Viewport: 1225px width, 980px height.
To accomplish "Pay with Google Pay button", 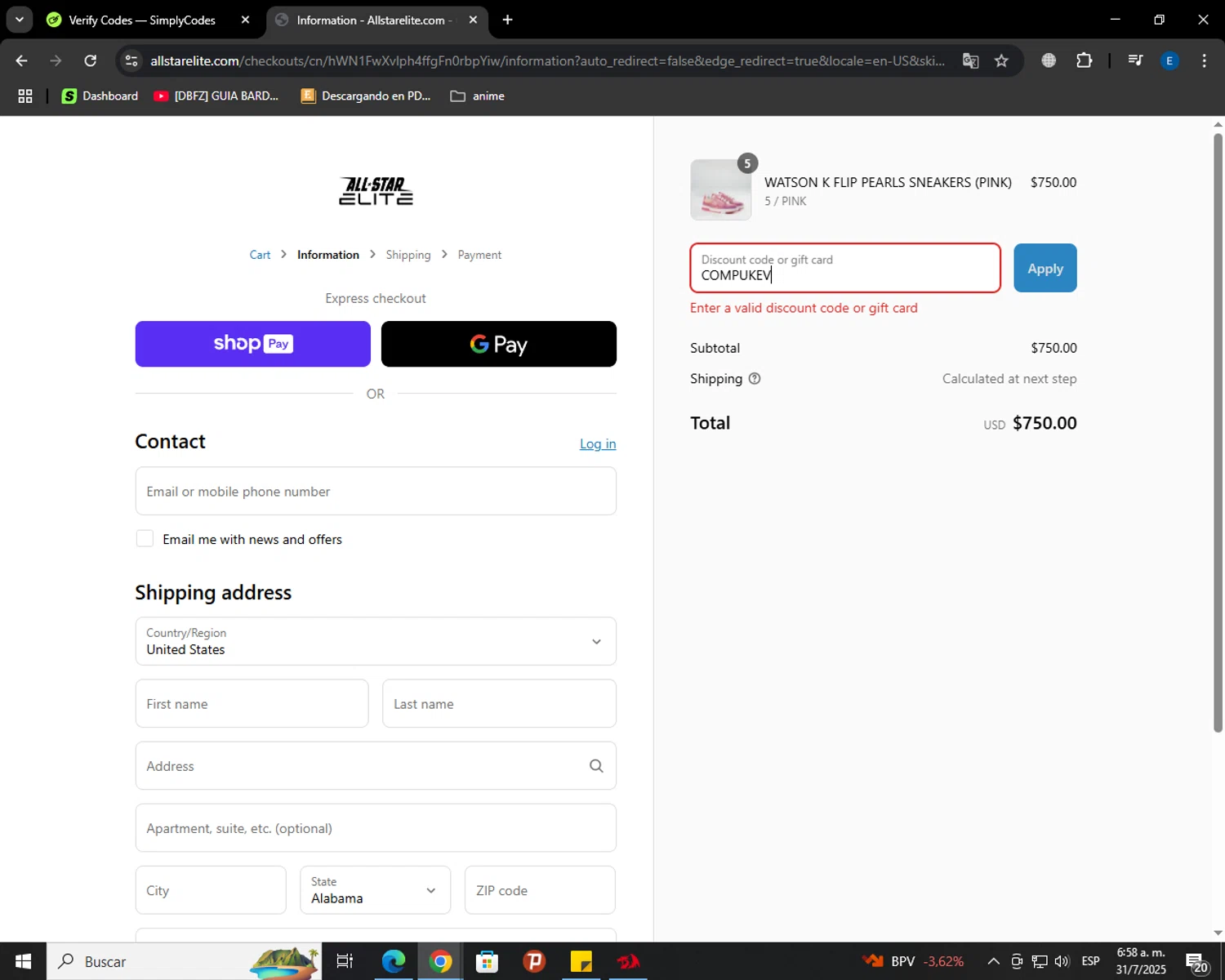I will [x=499, y=344].
